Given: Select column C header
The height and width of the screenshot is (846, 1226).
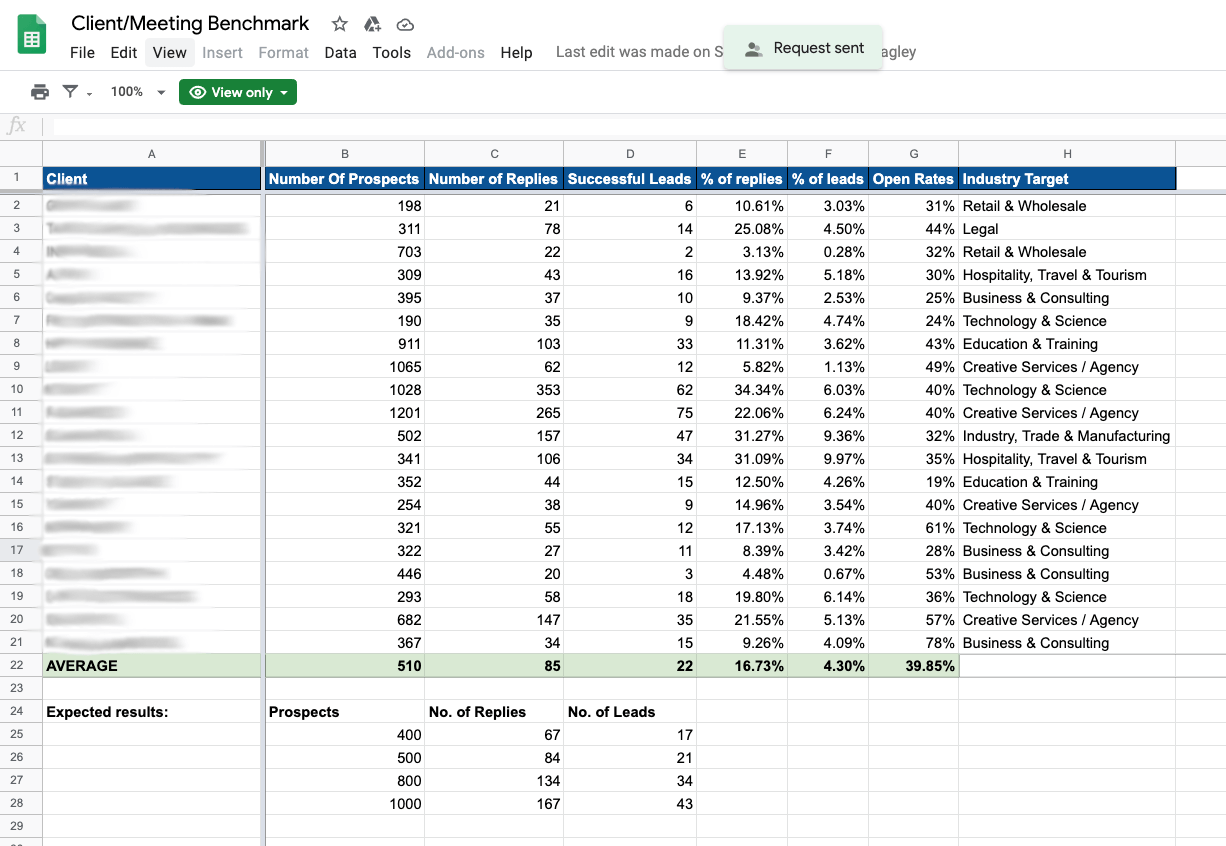Looking at the screenshot, I should coord(494,154).
